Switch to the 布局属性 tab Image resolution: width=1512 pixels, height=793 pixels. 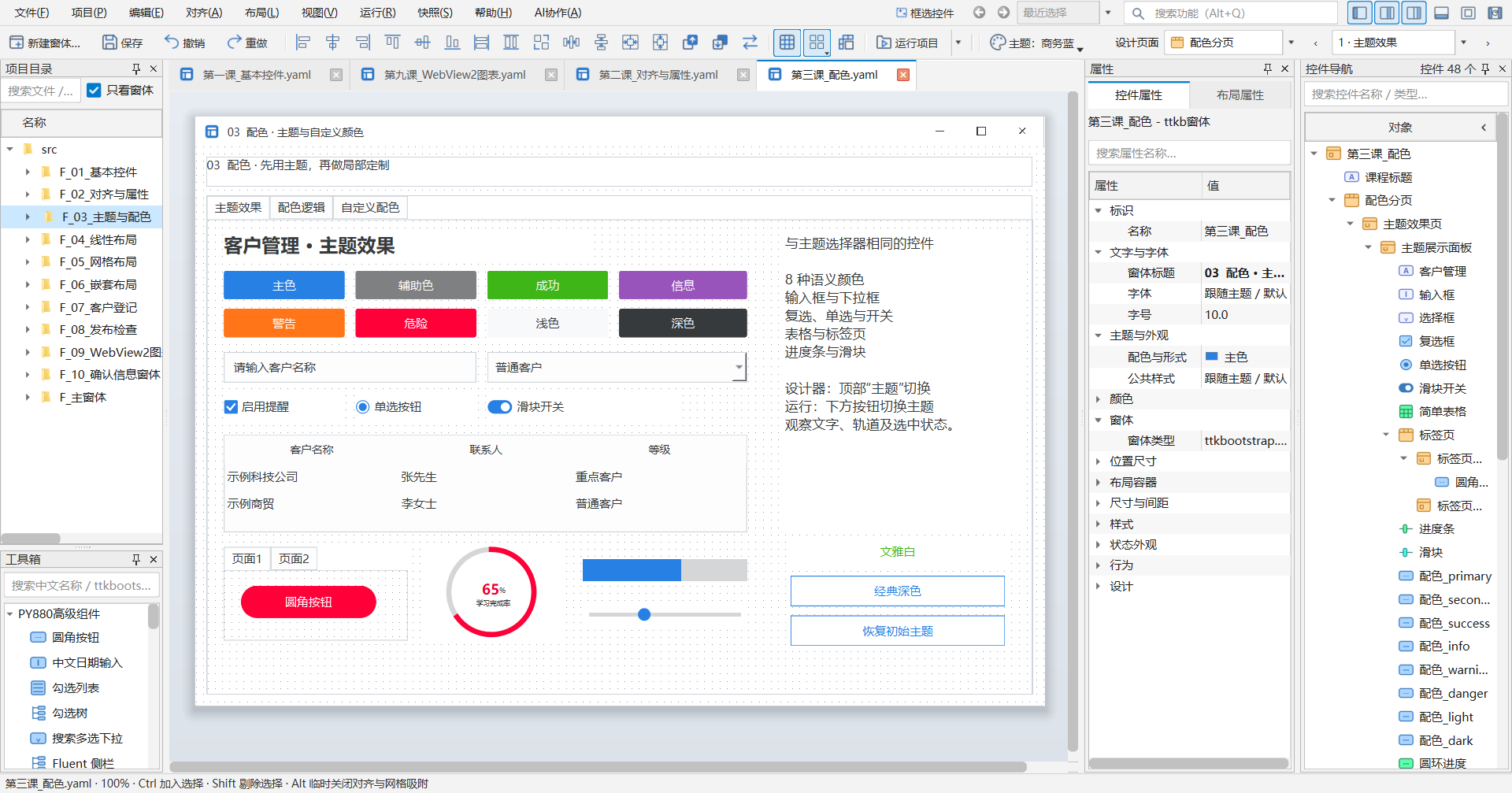point(1240,95)
